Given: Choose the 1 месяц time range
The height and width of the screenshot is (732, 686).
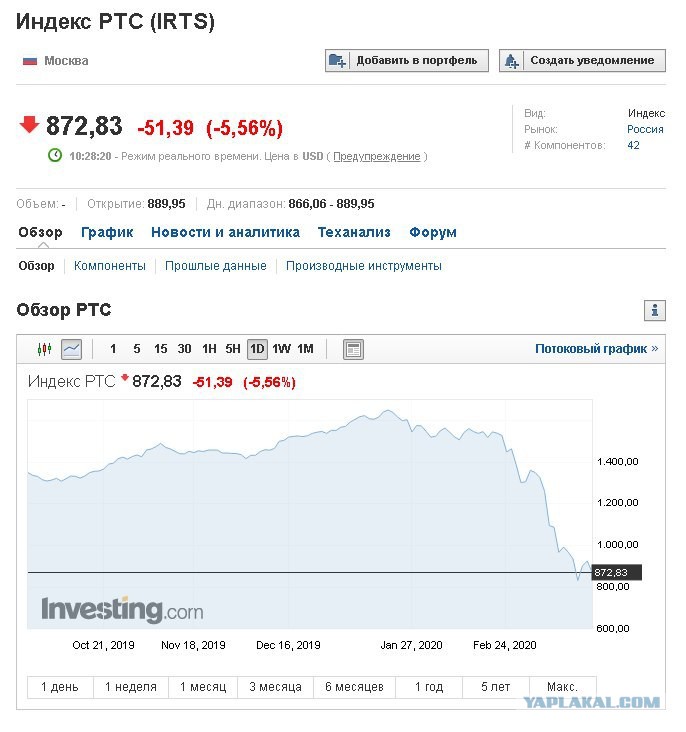Looking at the screenshot, I should click(x=203, y=687).
